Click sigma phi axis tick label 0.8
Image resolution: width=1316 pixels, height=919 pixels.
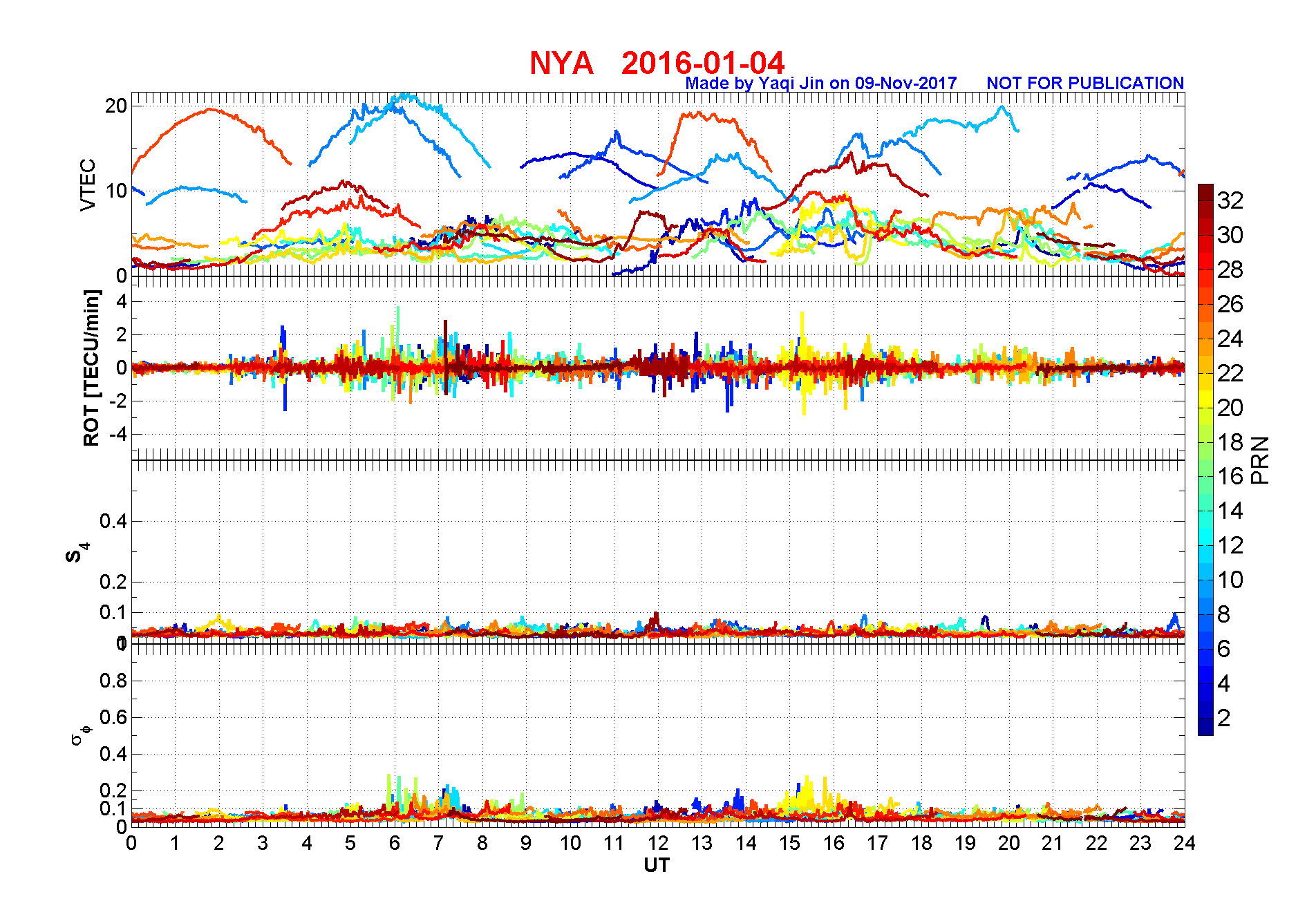click(113, 681)
